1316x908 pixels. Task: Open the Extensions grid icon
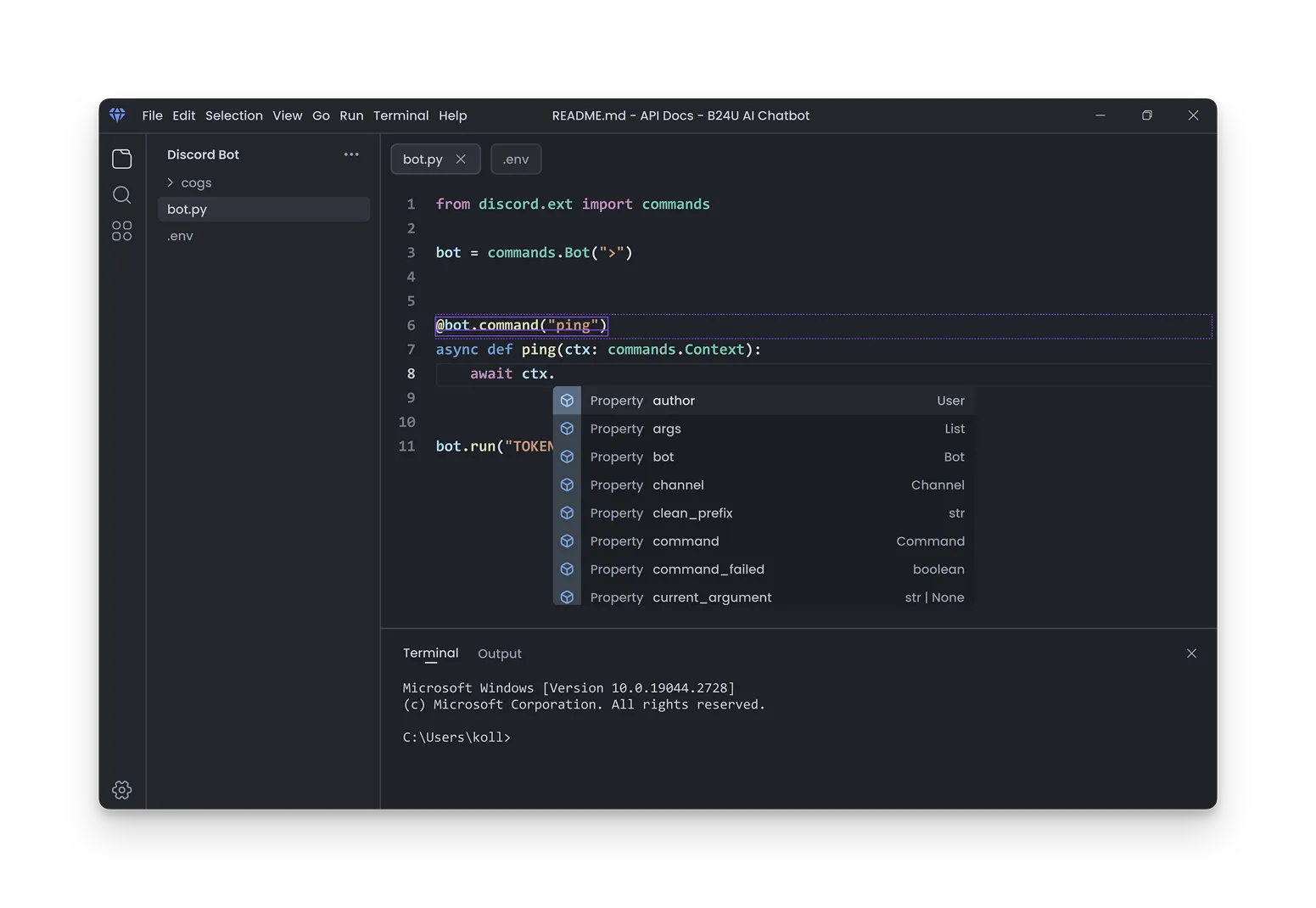(122, 231)
